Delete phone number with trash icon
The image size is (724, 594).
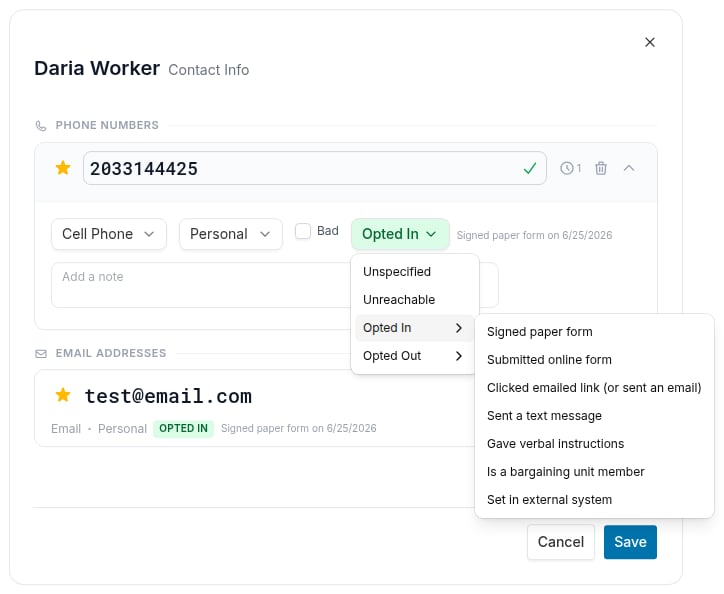pos(601,168)
